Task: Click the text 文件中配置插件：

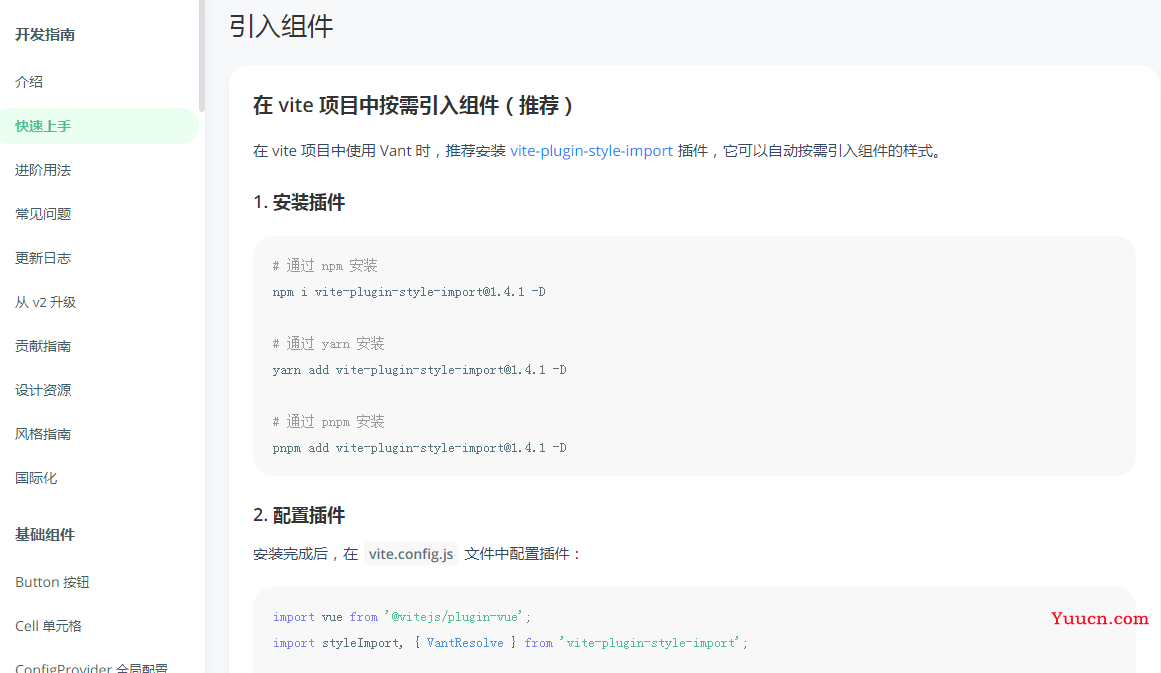Action: (523, 554)
